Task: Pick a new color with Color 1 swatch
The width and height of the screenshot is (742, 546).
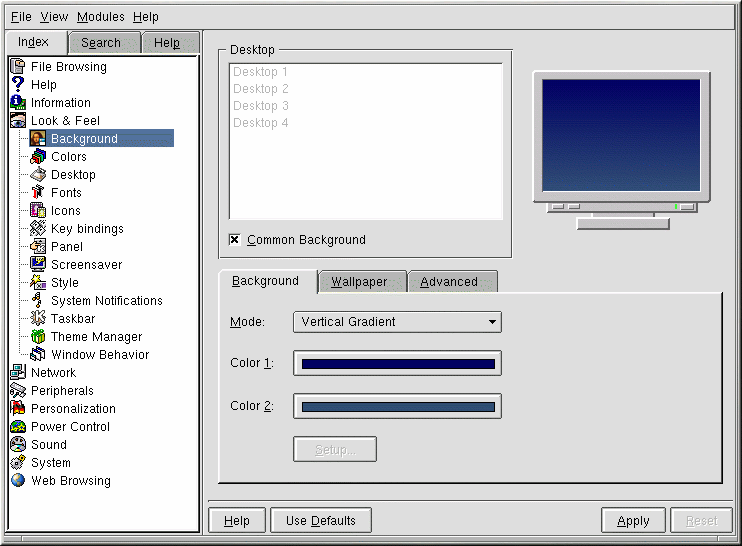Action: [x=397, y=364]
